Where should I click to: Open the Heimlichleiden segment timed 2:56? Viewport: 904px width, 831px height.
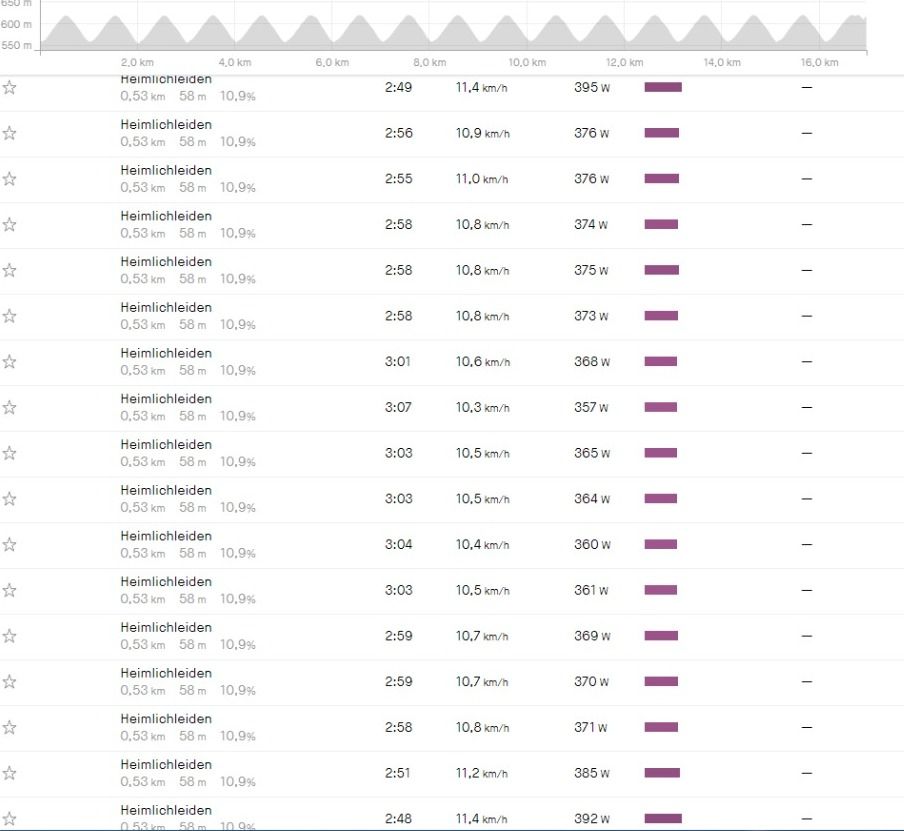point(166,125)
